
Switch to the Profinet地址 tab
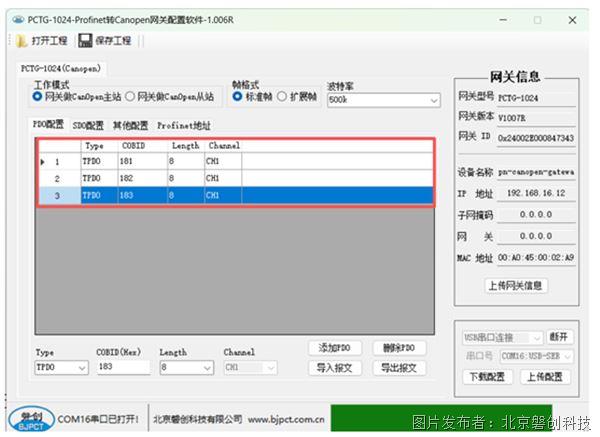click(184, 125)
